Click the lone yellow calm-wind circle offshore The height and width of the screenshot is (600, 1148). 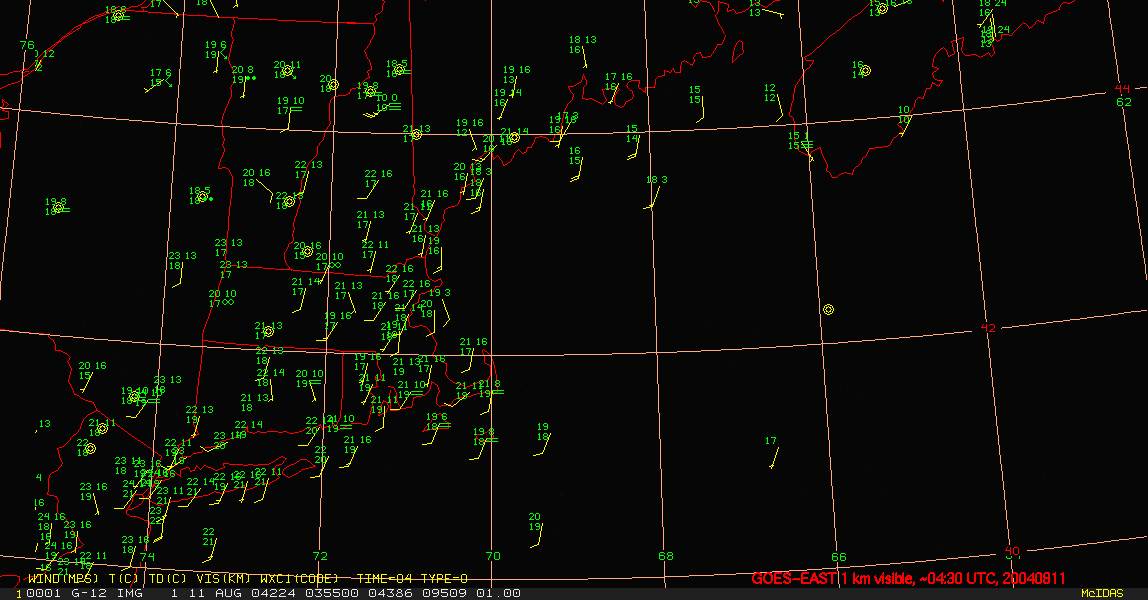[828, 310]
